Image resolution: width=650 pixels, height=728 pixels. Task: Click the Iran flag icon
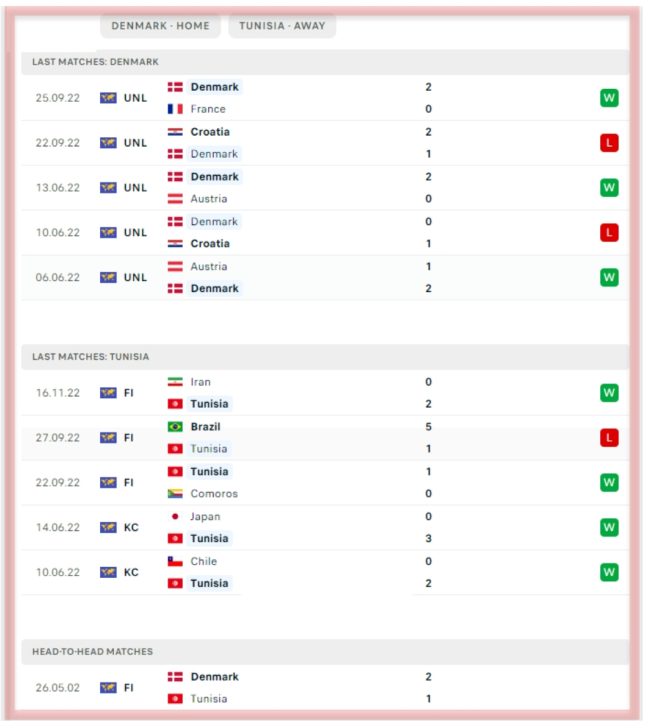click(x=175, y=382)
